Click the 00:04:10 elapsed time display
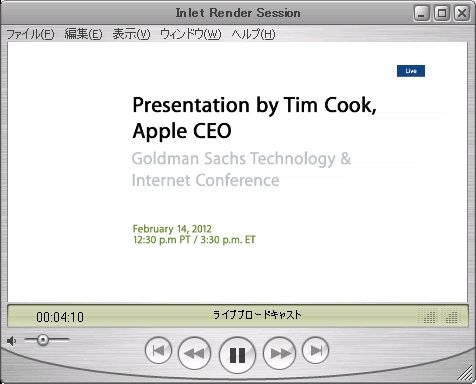 point(60,317)
